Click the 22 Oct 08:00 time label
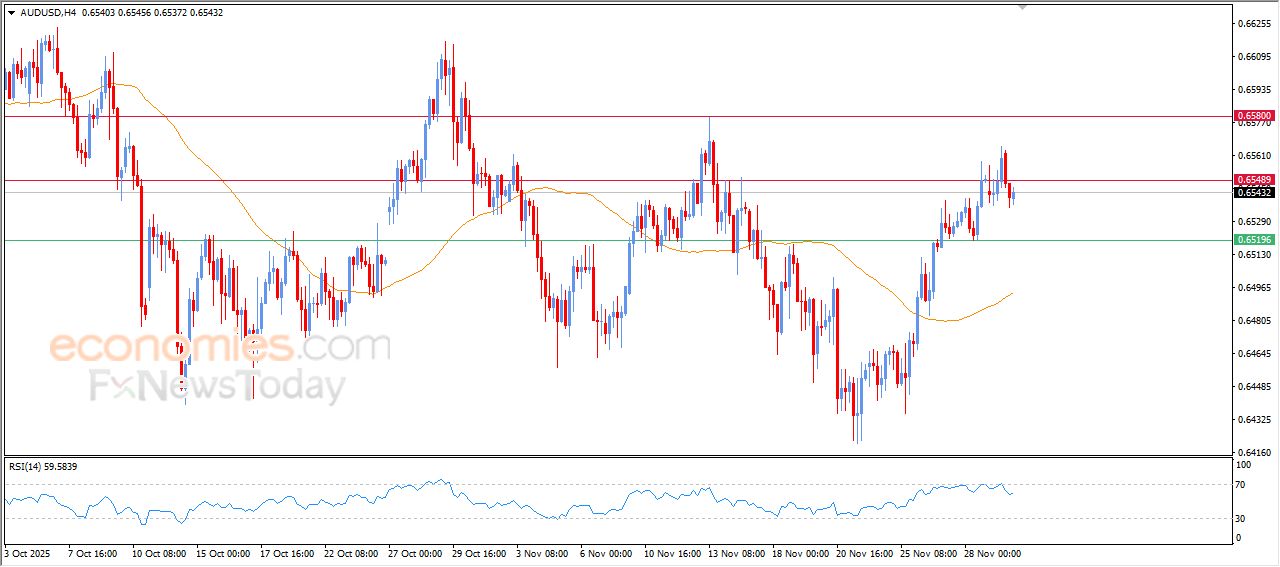Screen dimensions: 1280x567 click(x=351, y=553)
